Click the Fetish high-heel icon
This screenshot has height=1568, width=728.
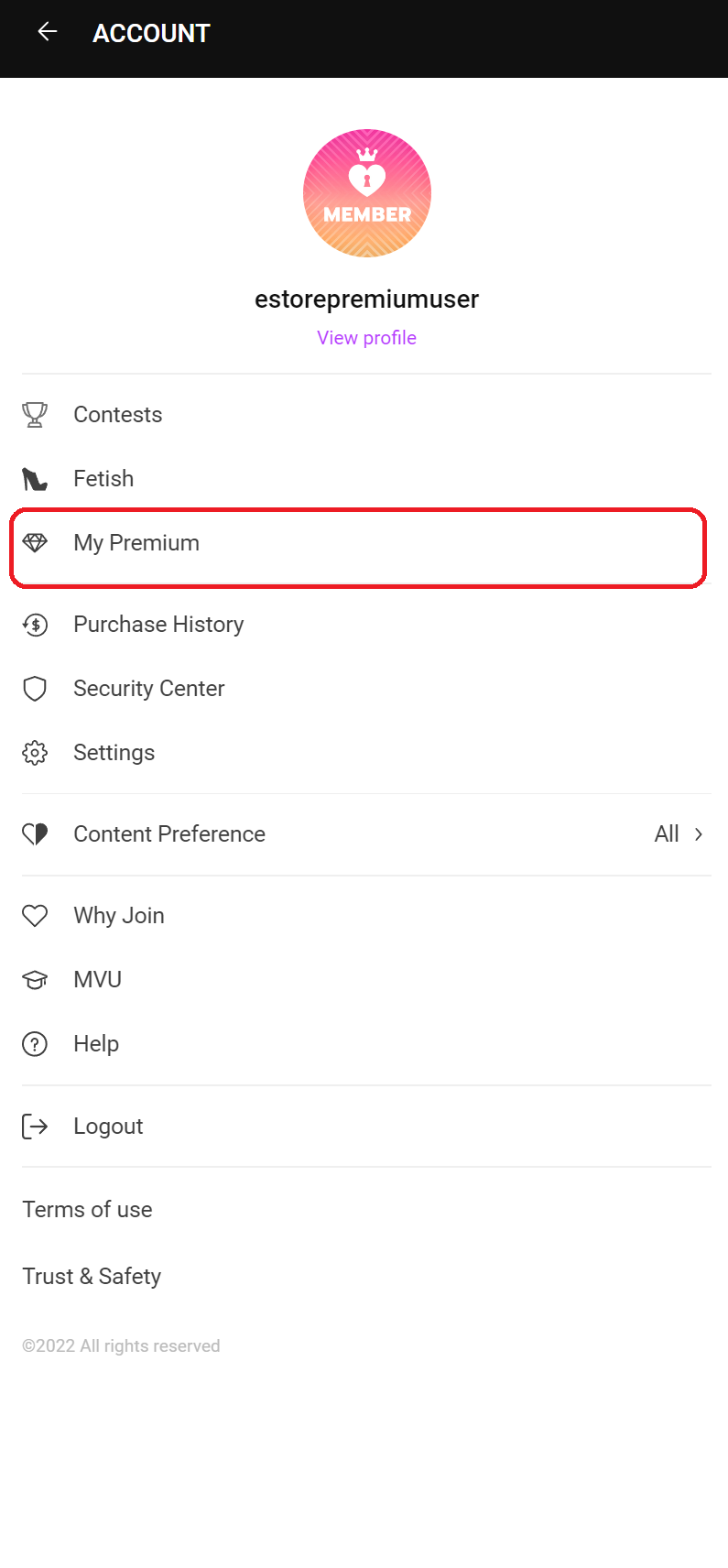35,479
